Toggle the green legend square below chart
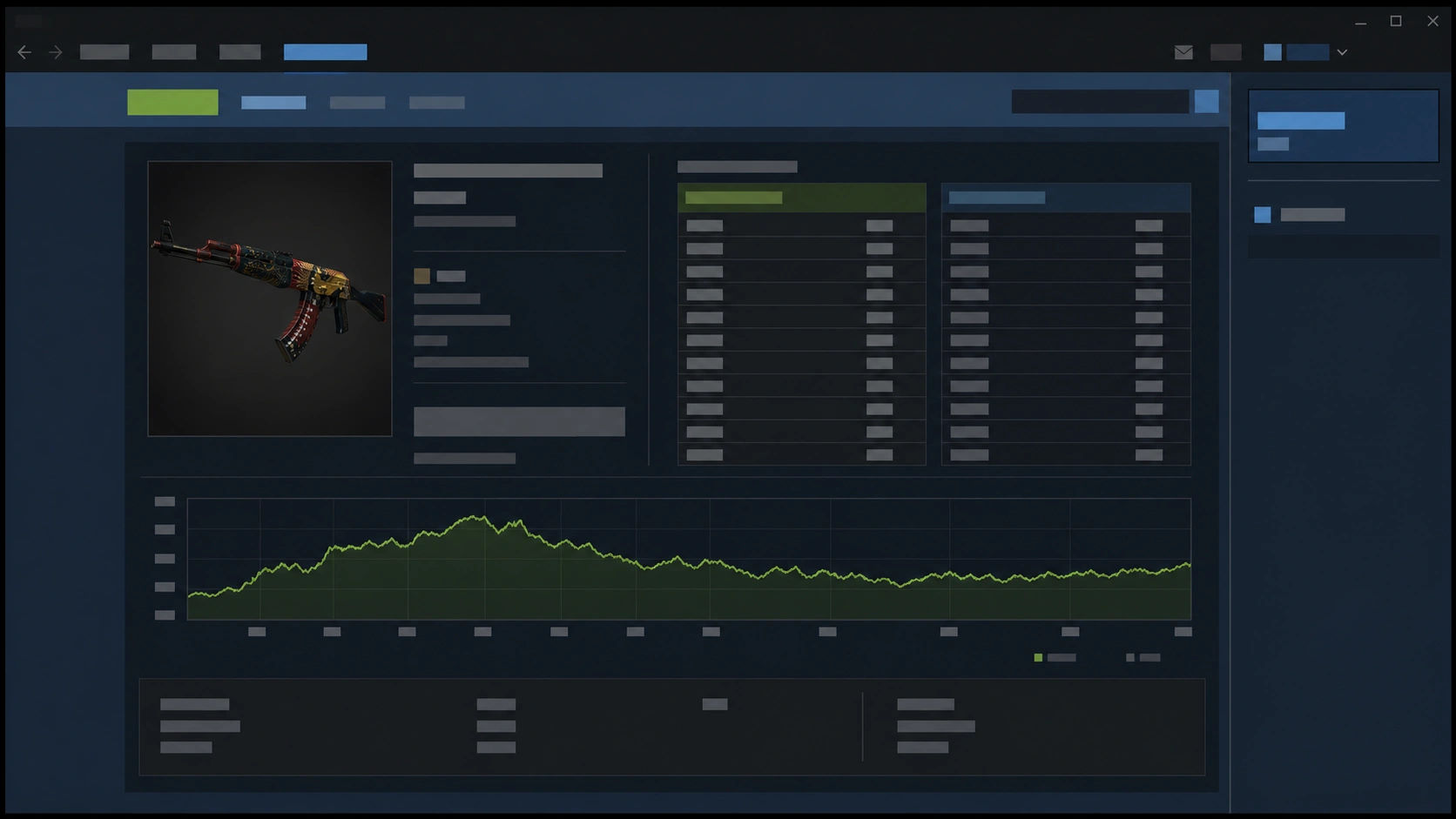The width and height of the screenshot is (1456, 819). [x=1038, y=658]
